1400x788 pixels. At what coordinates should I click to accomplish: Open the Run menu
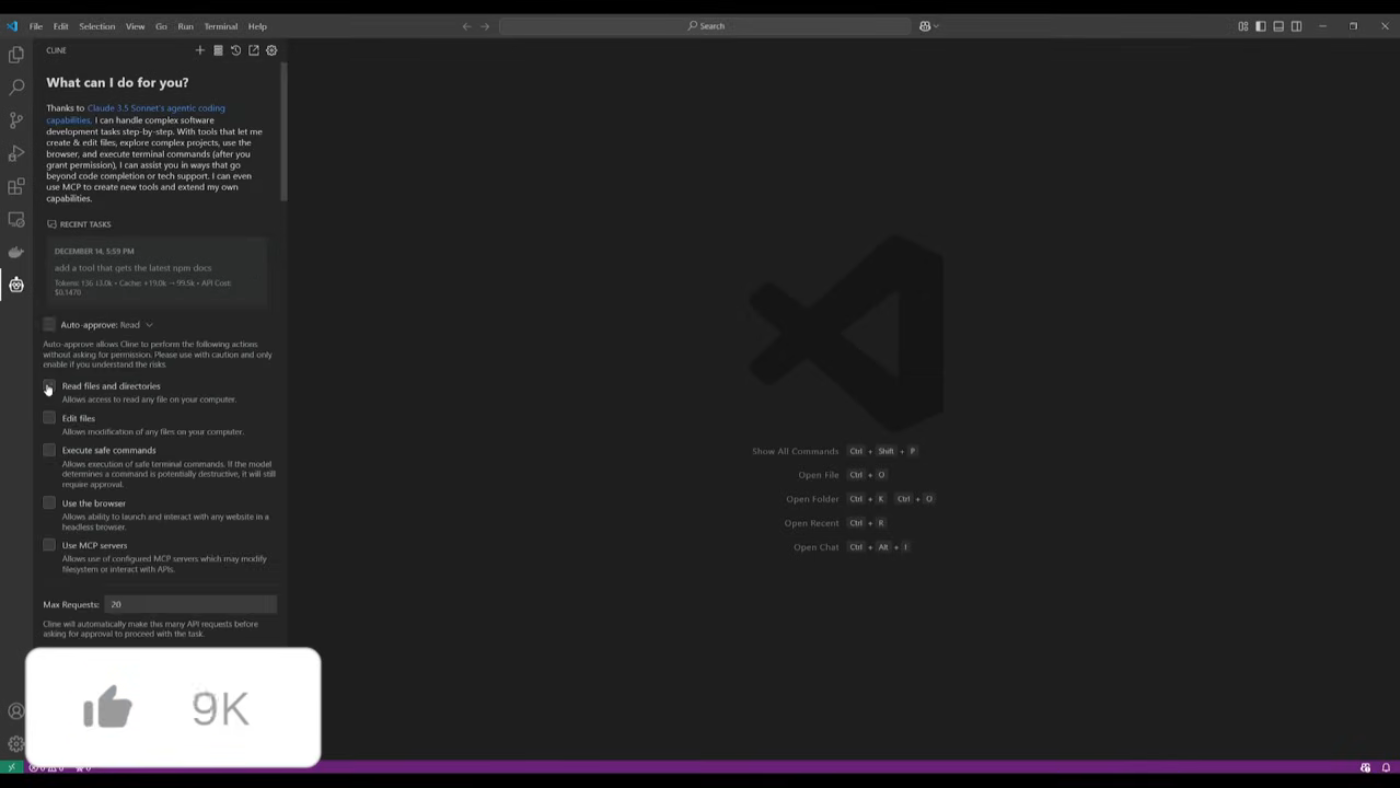[185, 26]
